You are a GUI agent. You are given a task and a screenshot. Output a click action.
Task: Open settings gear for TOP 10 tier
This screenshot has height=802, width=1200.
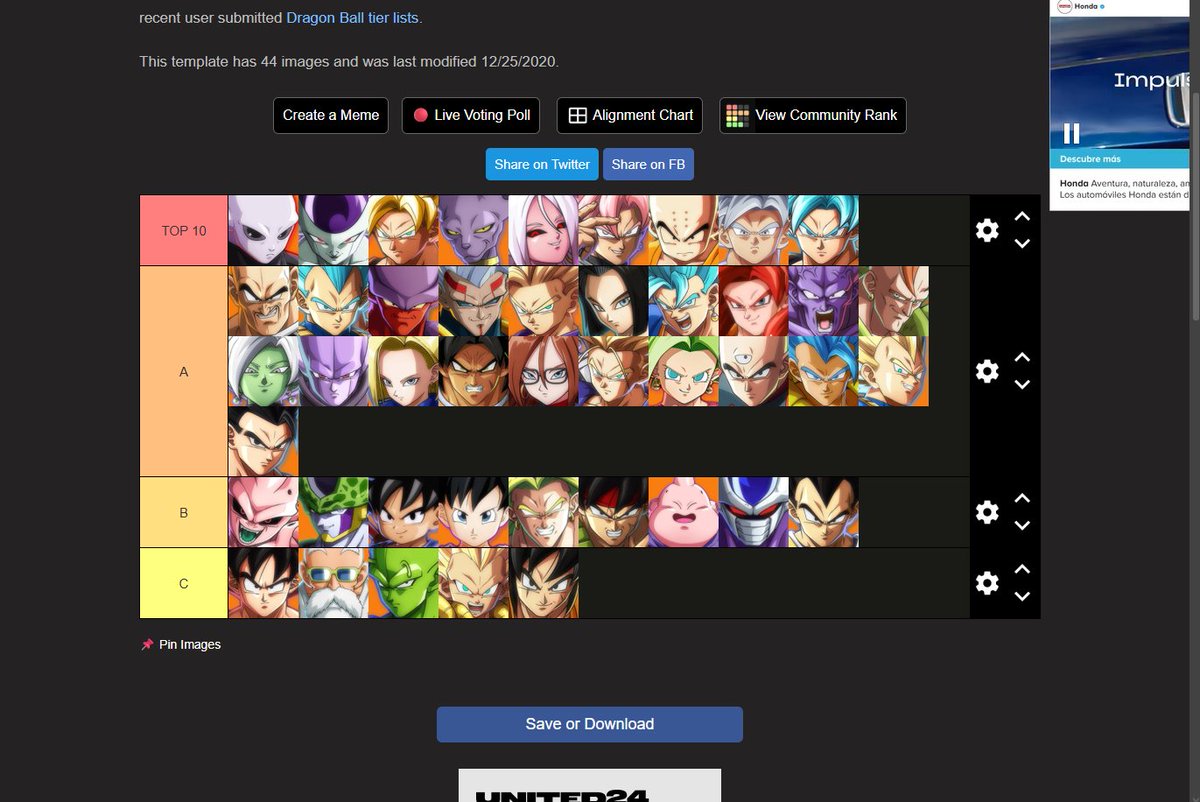coord(987,231)
